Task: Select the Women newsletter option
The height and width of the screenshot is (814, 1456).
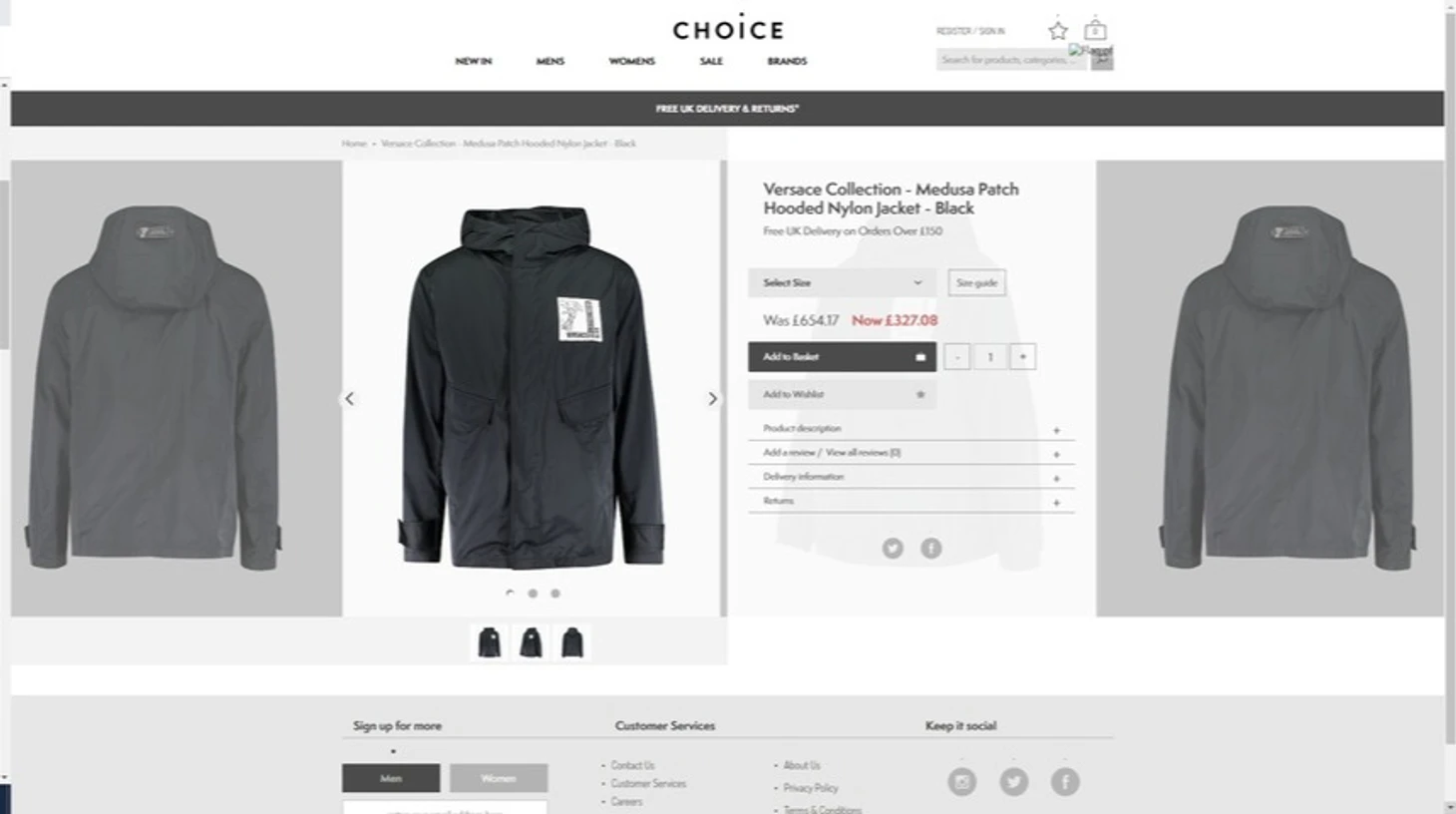Action: (499, 778)
